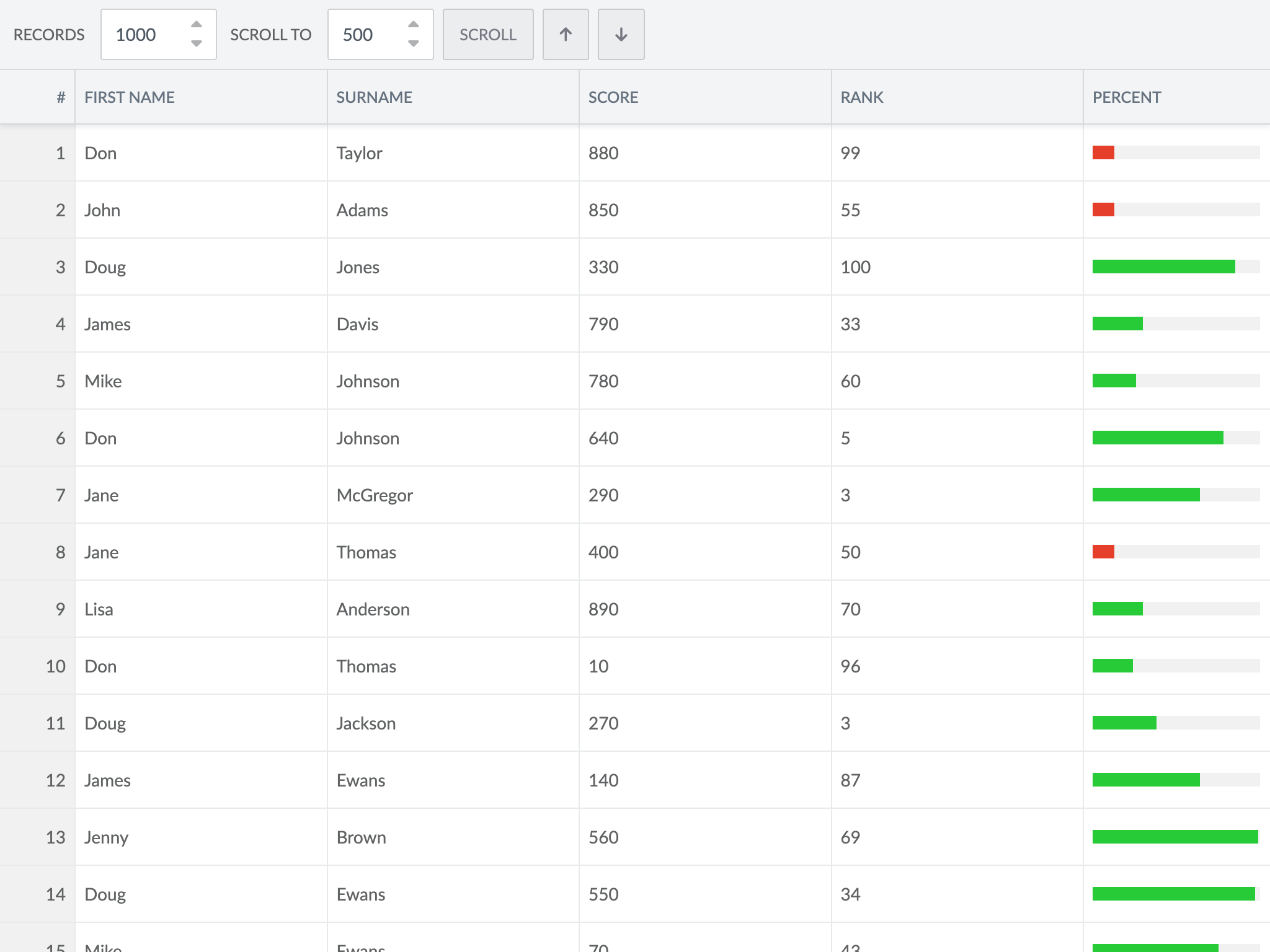
Task: Increment the Records count stepper
Action: click(x=197, y=25)
